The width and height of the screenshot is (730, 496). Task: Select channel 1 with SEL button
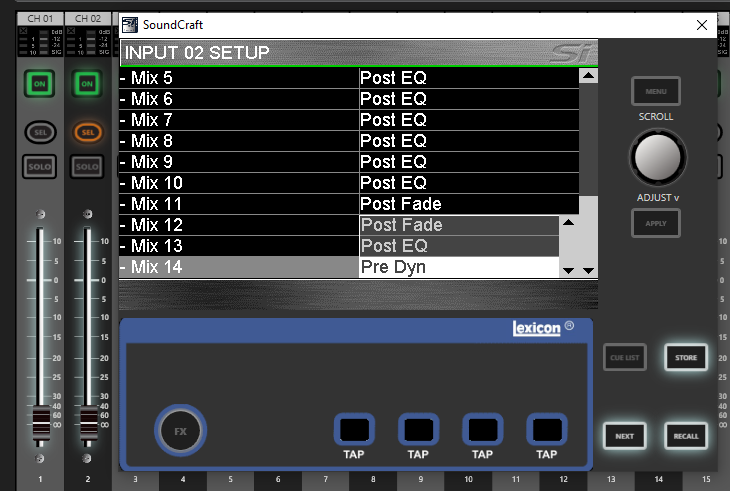(41, 132)
